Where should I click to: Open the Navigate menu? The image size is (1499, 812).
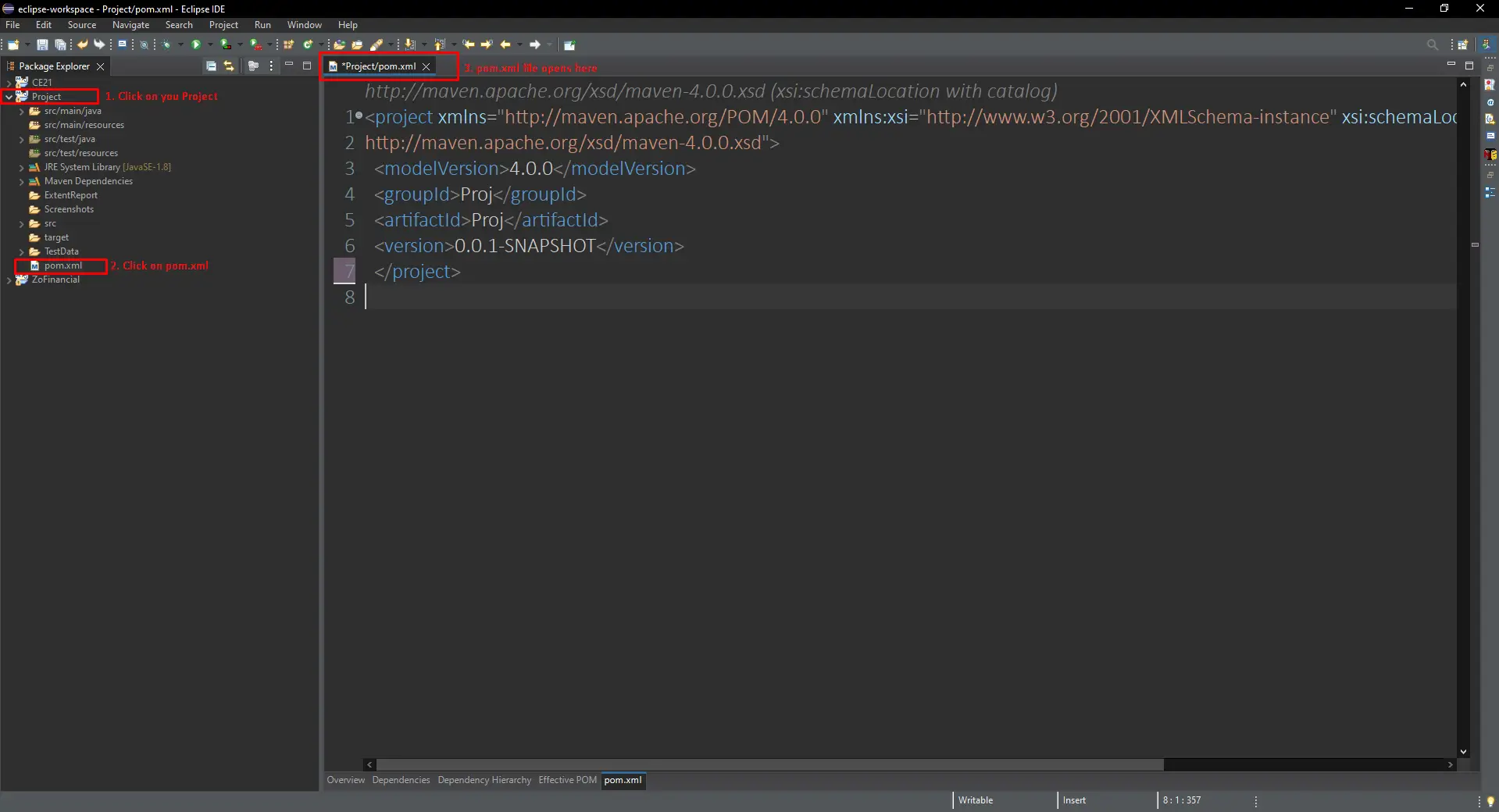tap(130, 24)
